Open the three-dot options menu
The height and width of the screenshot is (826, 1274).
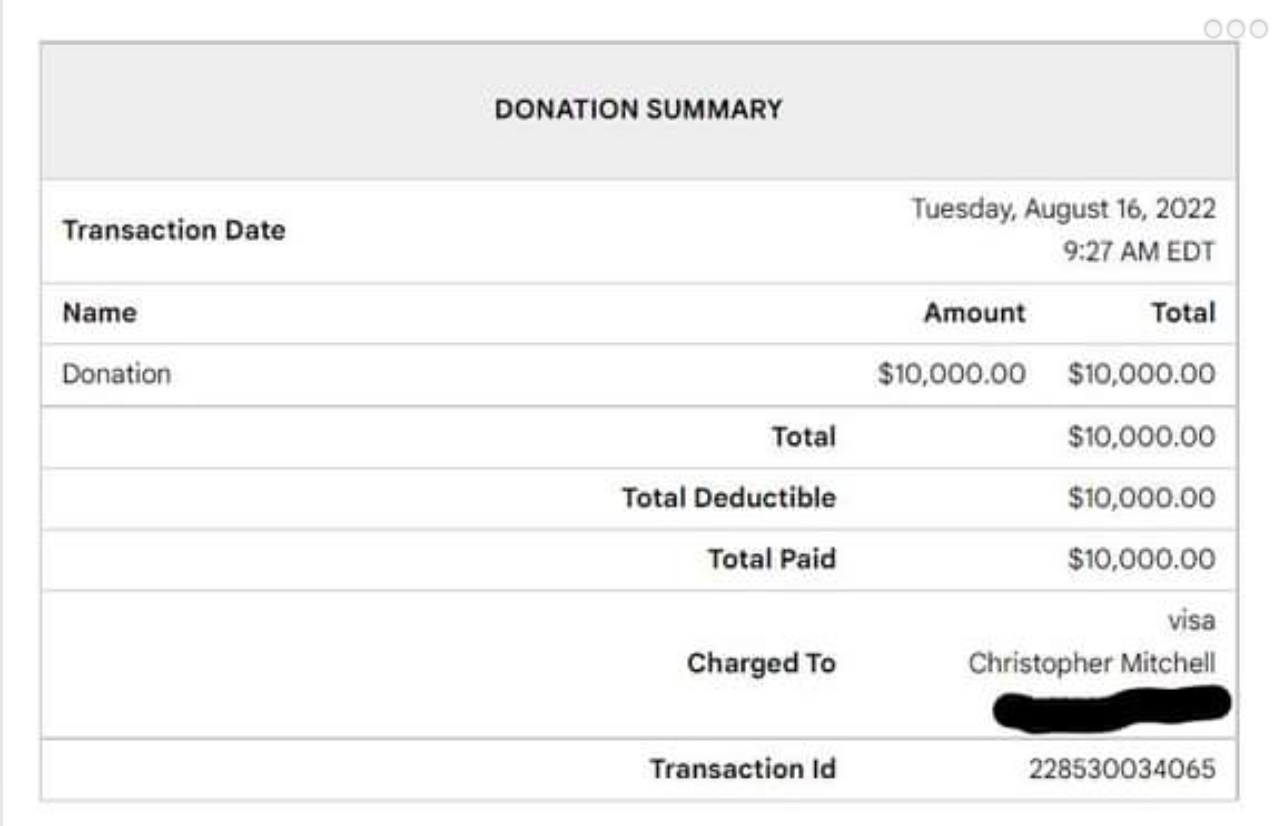pos(1236,28)
